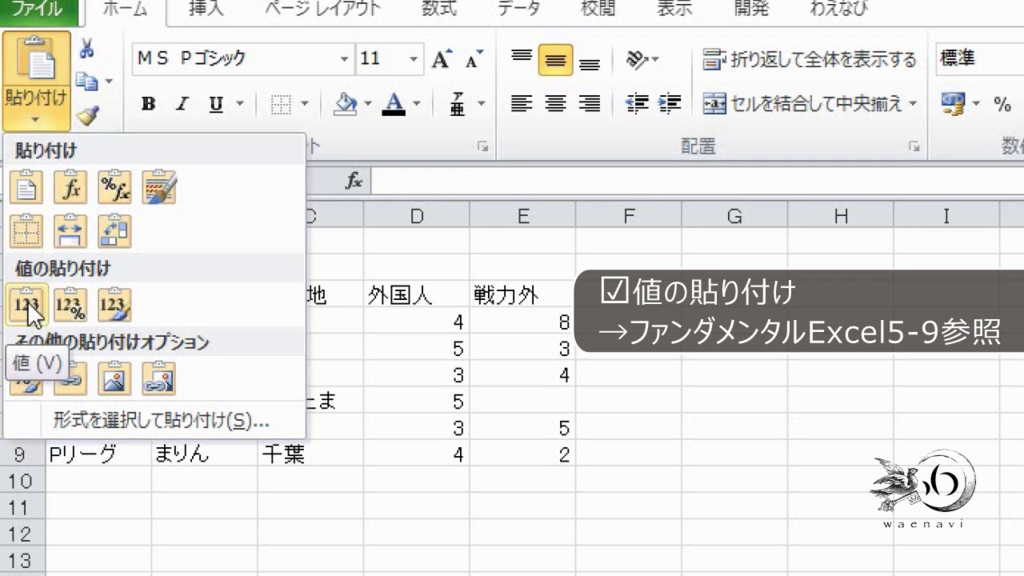The image size is (1024, 576).
Task: Select the Format Painter brush icon
Action: pos(88,116)
